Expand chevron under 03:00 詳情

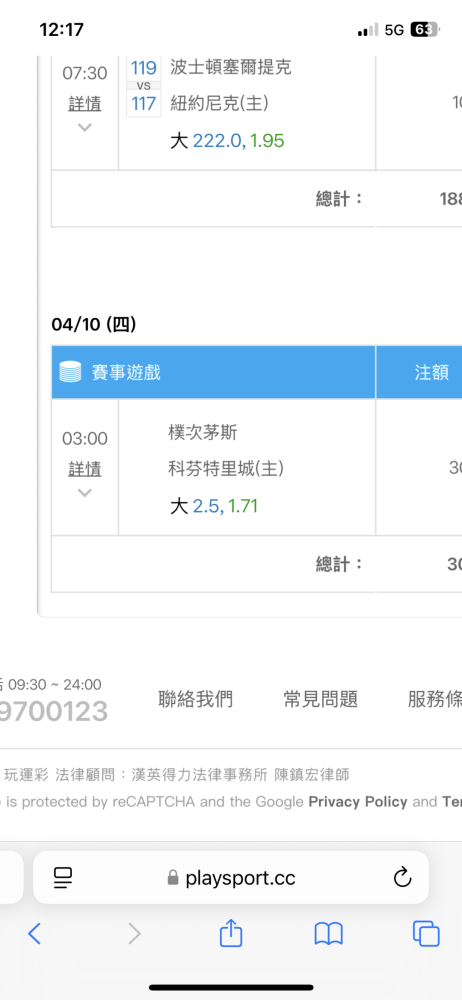pyautogui.click(x=84, y=492)
